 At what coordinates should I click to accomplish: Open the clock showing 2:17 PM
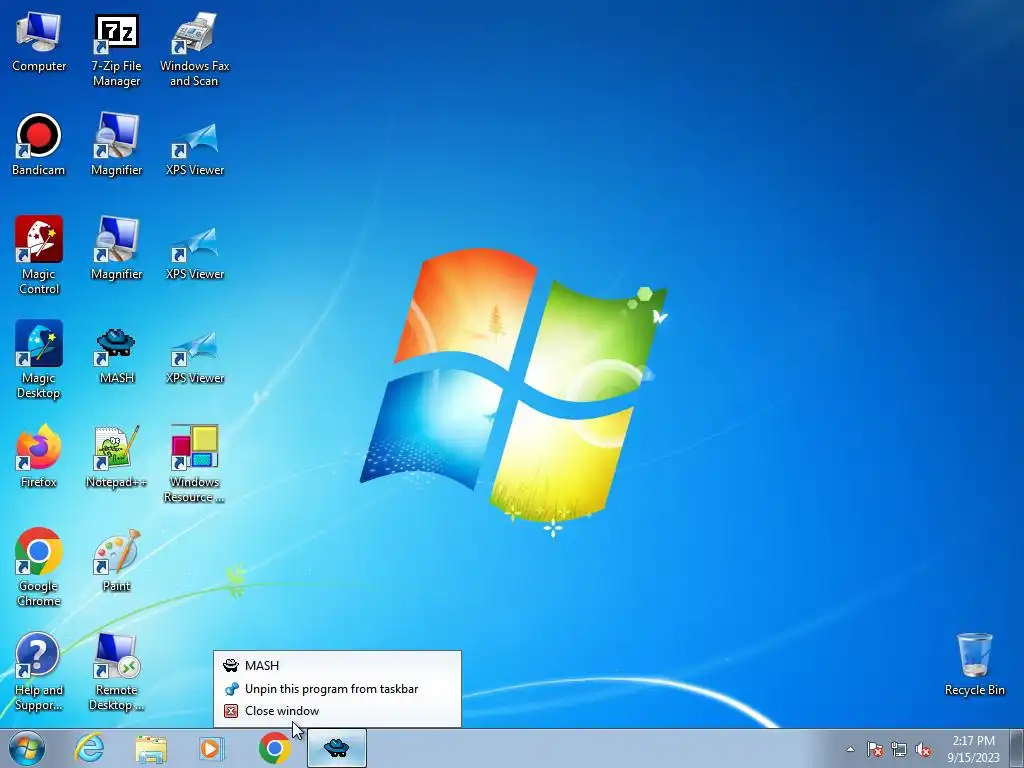[973, 749]
